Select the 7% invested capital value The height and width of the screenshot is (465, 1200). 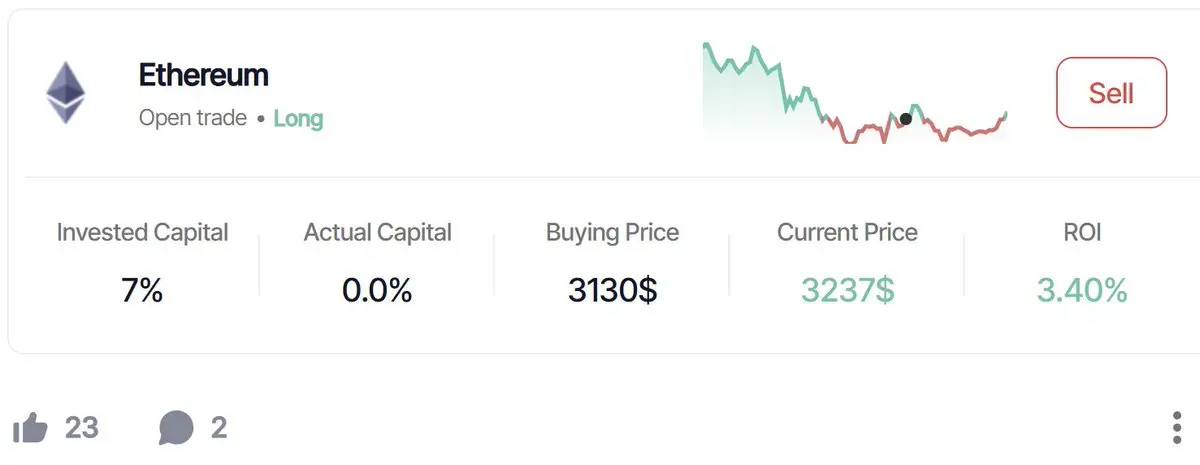pyautogui.click(x=142, y=291)
